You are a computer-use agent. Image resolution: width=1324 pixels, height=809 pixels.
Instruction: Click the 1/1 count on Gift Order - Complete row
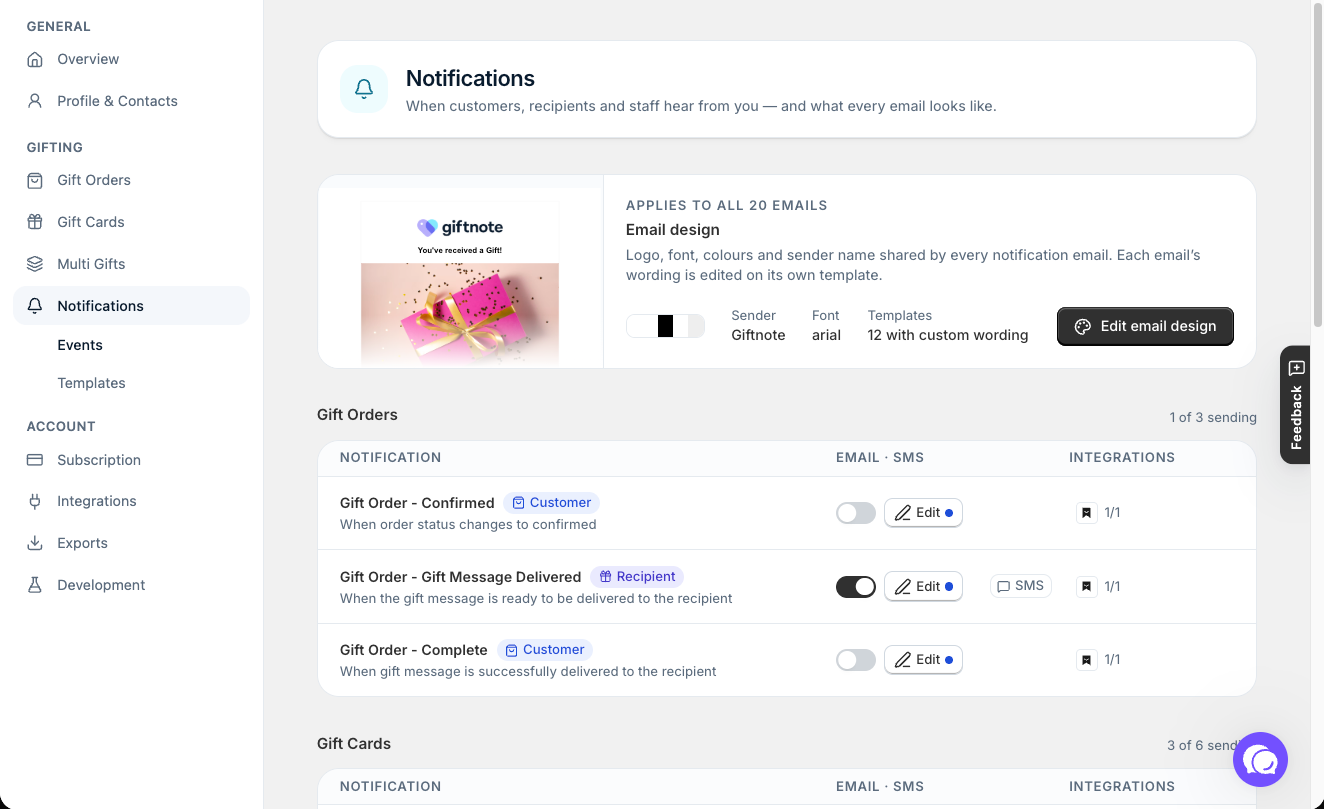click(1112, 660)
